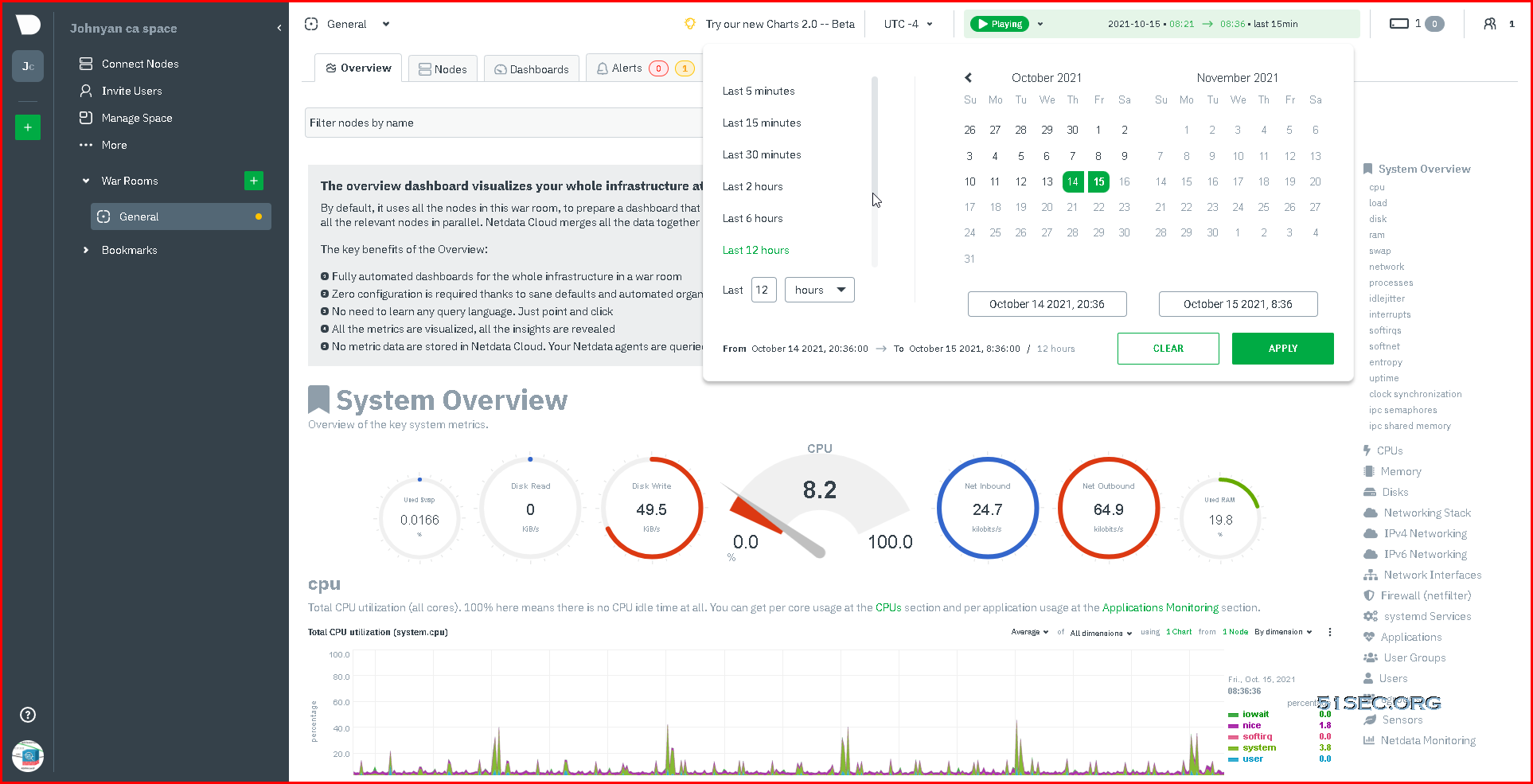Click the Disk Write gauge
This screenshot has width=1533, height=784.
point(652,508)
